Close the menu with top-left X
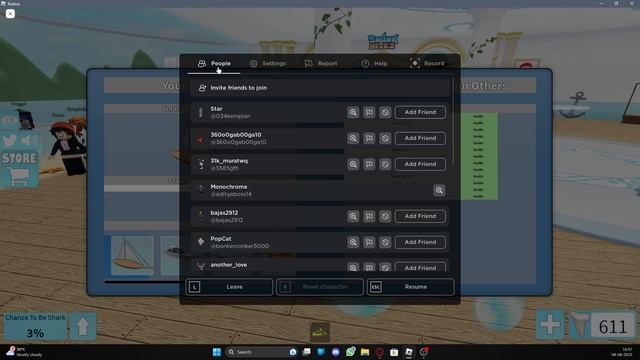 10,14
